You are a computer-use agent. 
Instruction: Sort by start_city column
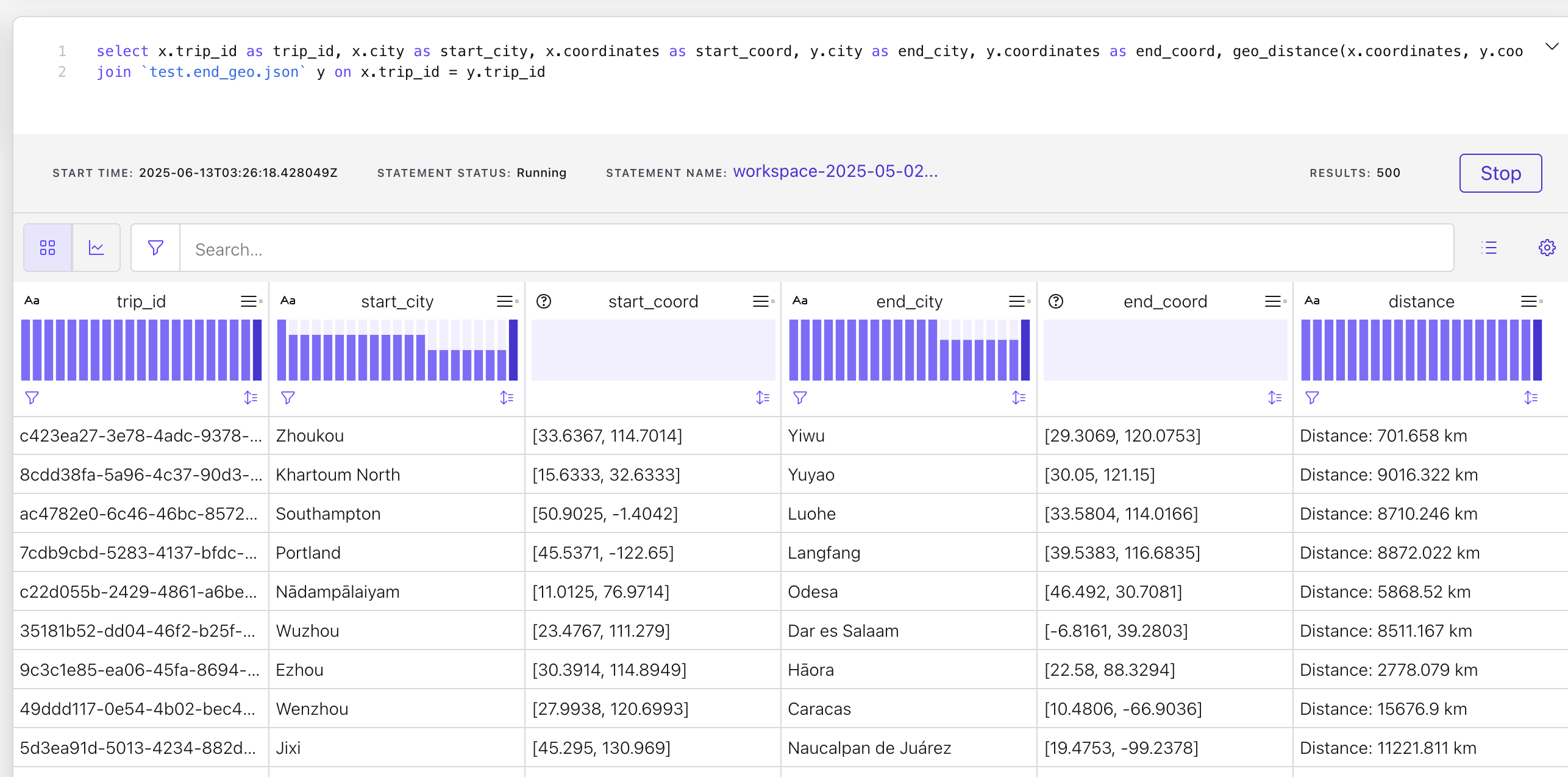point(507,398)
